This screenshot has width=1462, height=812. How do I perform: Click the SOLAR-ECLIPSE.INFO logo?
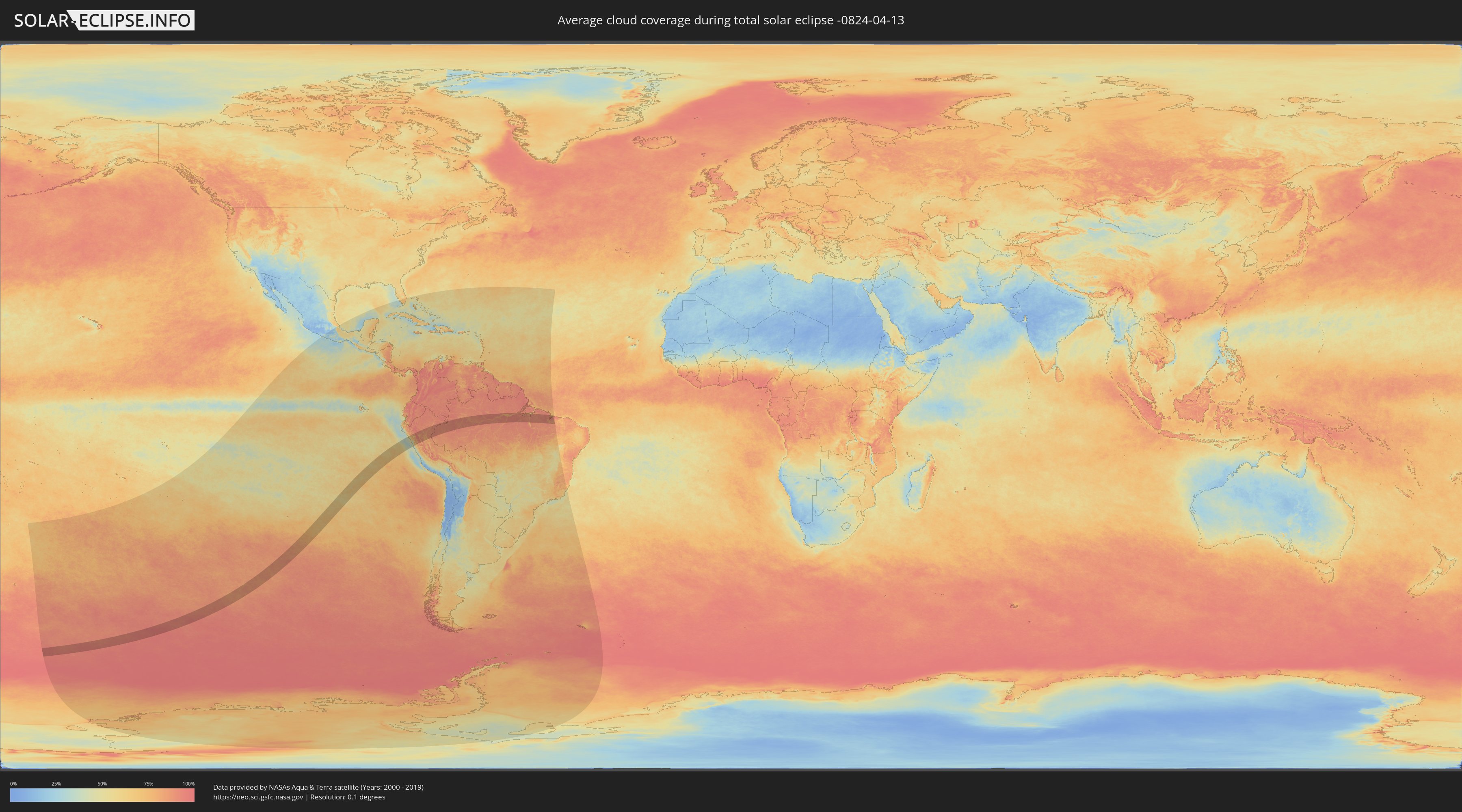(x=104, y=20)
